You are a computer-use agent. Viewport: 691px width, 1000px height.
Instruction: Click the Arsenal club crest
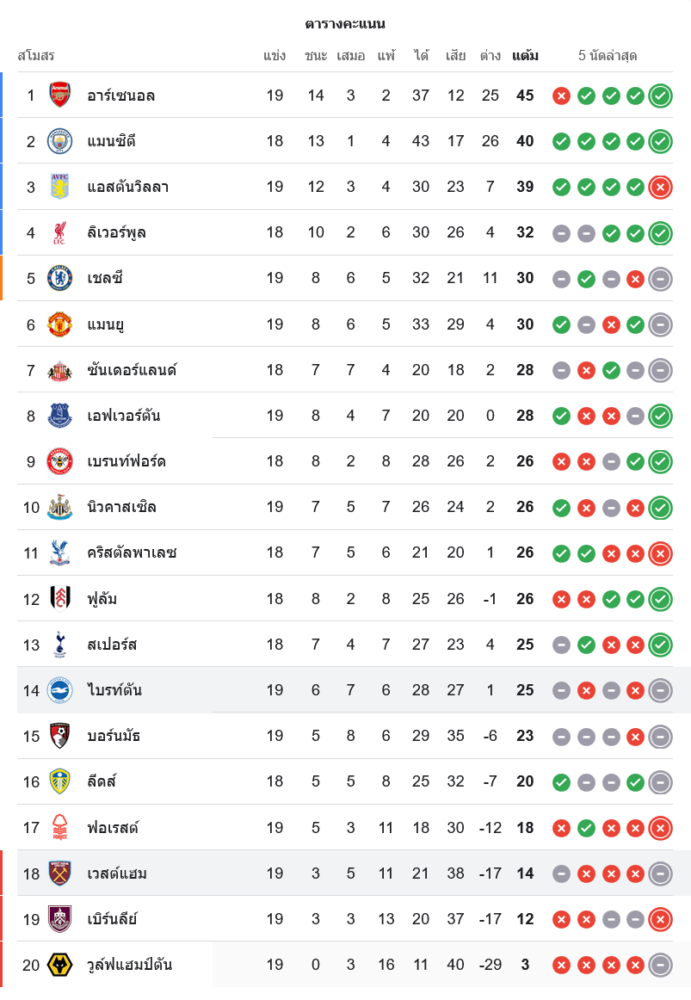coord(60,95)
